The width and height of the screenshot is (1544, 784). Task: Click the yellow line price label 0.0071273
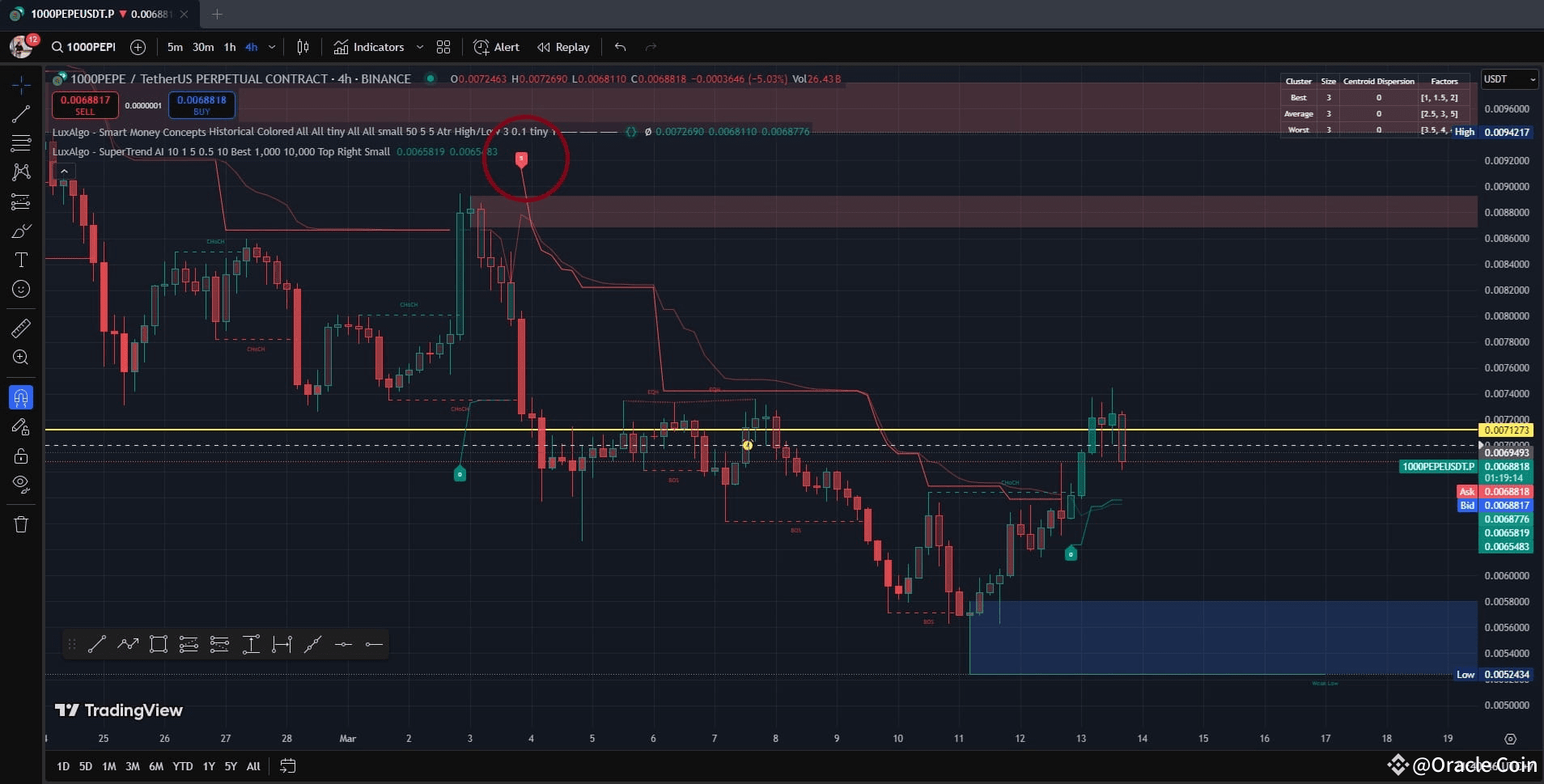[x=1506, y=430]
